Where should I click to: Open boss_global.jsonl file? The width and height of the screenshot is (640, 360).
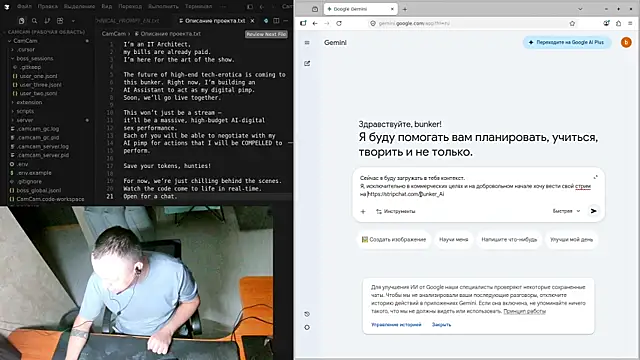click(39, 191)
